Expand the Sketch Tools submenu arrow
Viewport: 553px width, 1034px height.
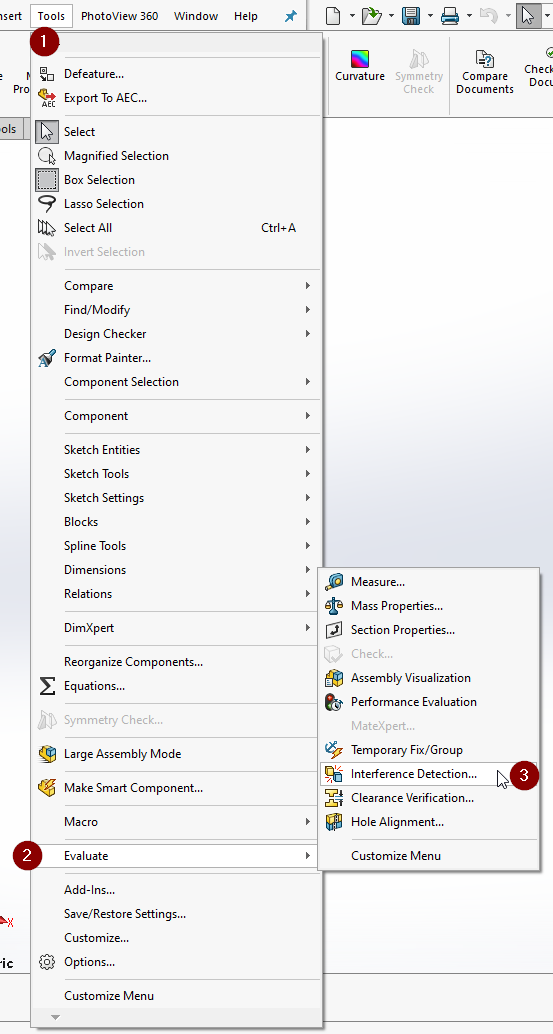point(308,473)
